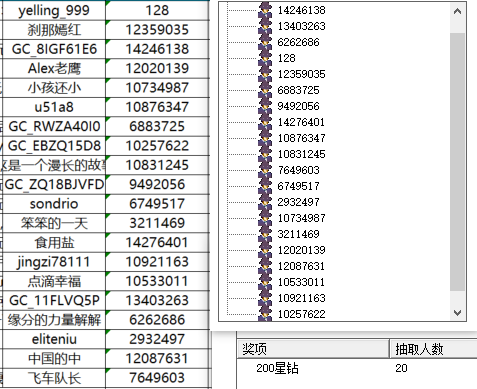Click the scroll up arrow of winner list
Viewport: 477px width, 389px height.
pos(457,11)
